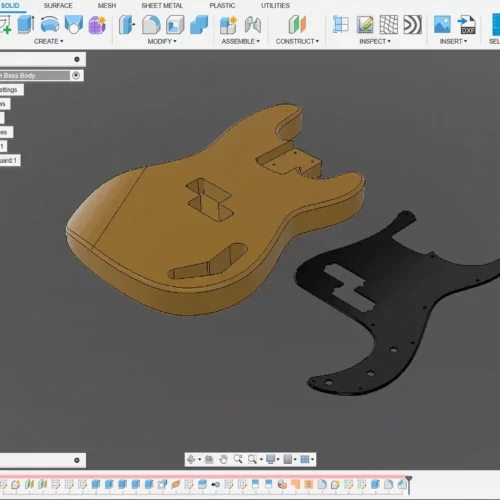Click the timeline end-of-history marker
The width and height of the screenshot is (500, 500).
tap(409, 484)
